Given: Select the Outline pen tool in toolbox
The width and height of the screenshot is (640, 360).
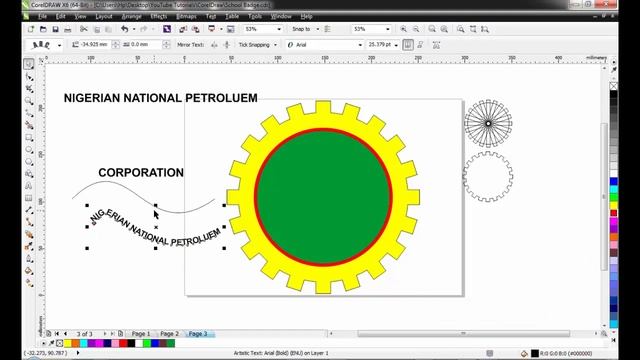Looking at the screenshot, I should point(29,259).
